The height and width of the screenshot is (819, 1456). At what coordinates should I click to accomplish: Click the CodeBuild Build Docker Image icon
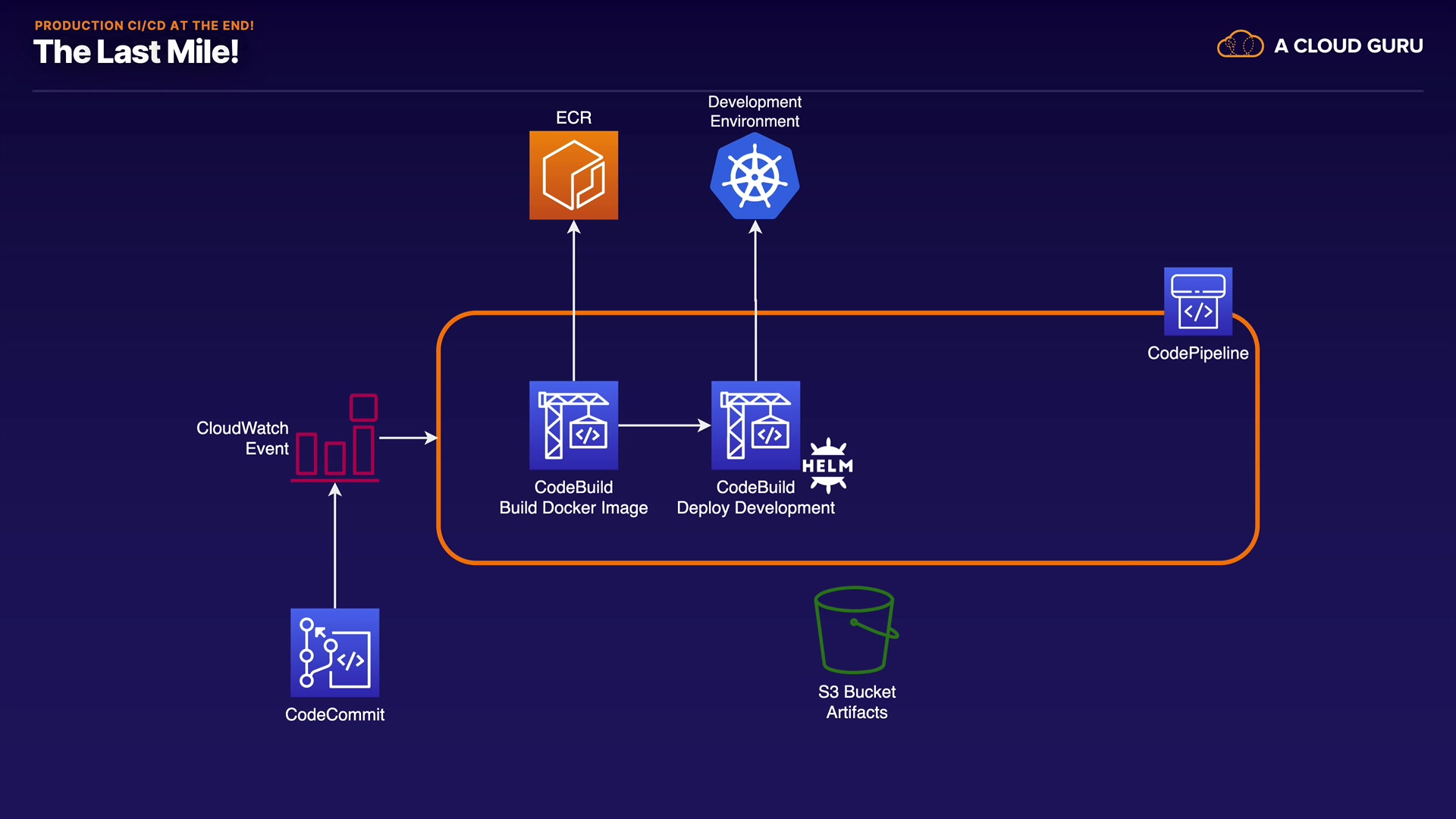tap(573, 425)
